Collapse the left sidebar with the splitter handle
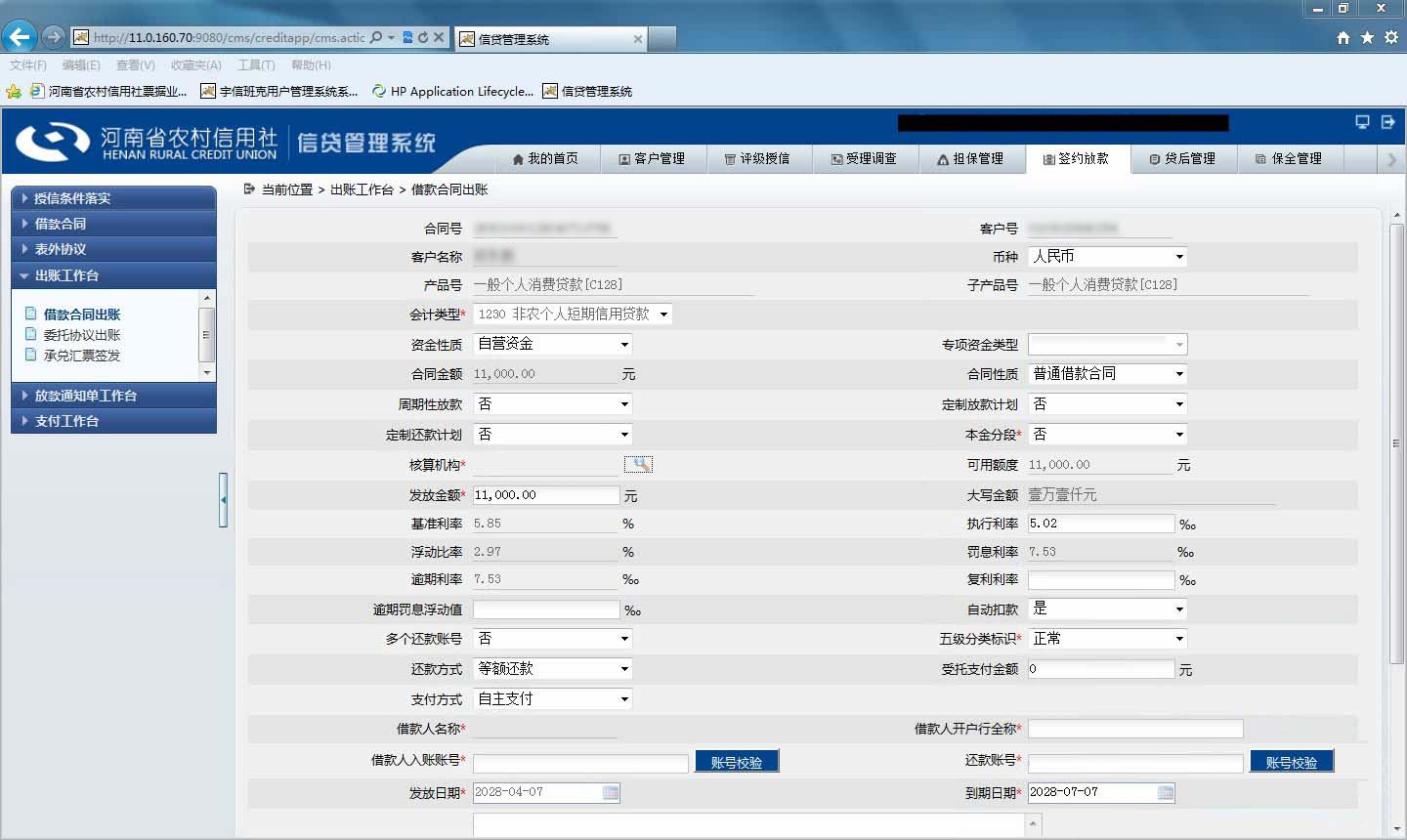 [223, 500]
